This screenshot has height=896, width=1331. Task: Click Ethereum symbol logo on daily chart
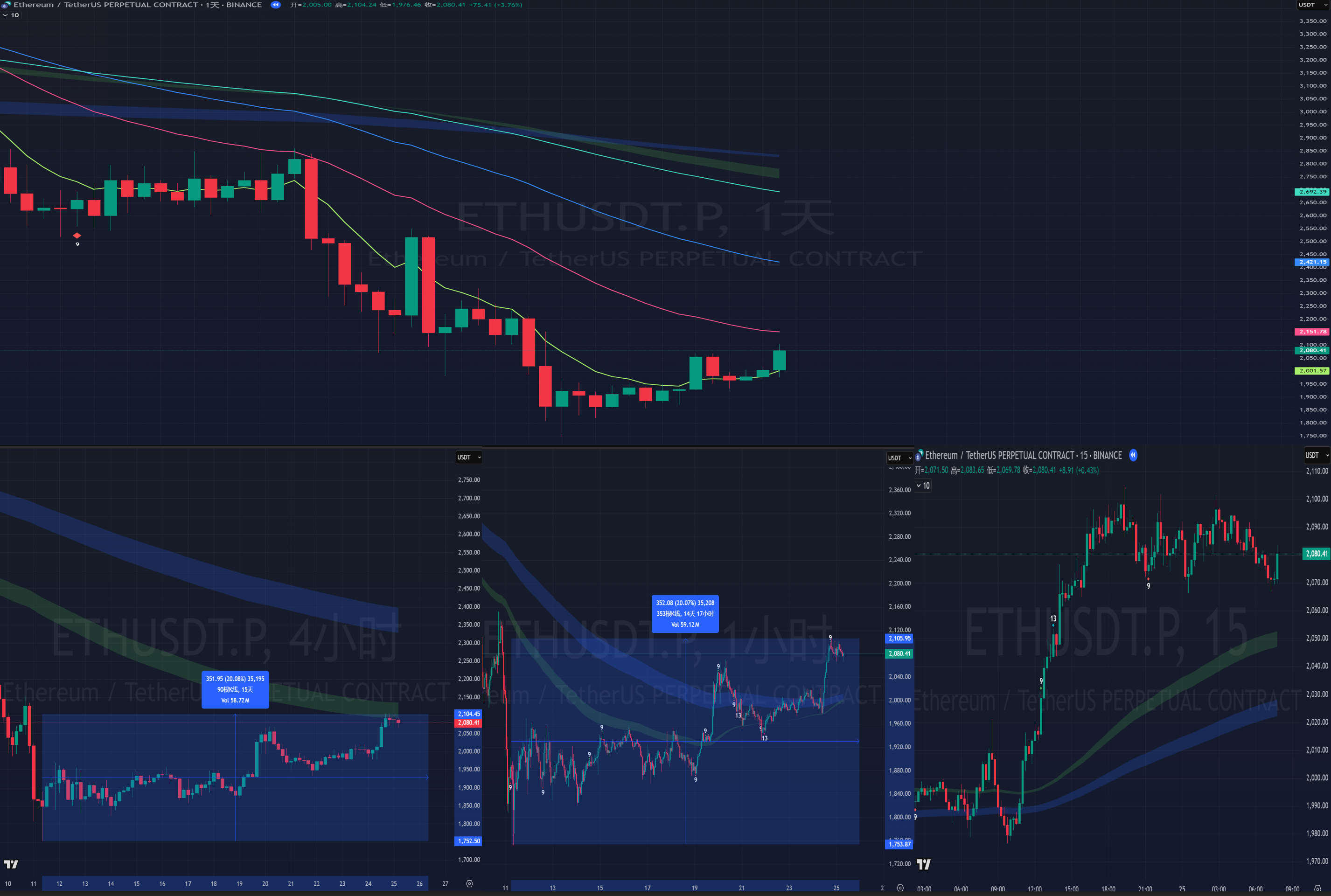pyautogui.click(x=6, y=5)
